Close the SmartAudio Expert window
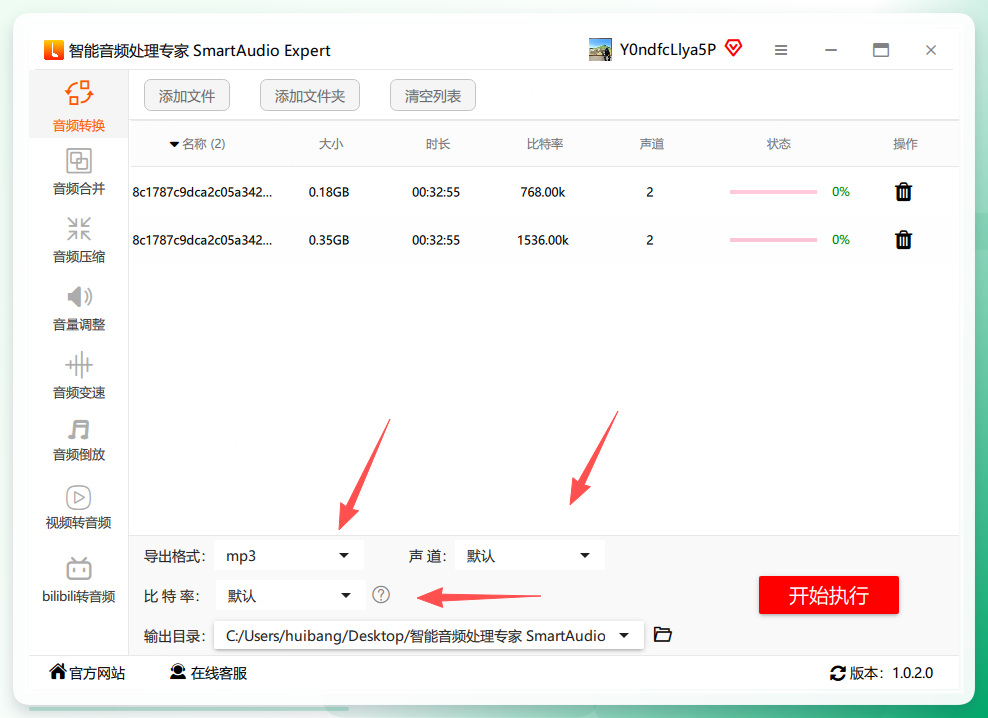This screenshot has width=988, height=718. coord(931,50)
